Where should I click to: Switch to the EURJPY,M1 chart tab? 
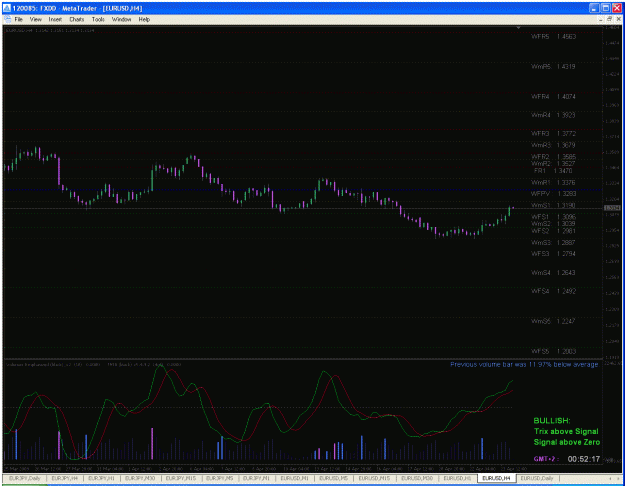[x=256, y=478]
